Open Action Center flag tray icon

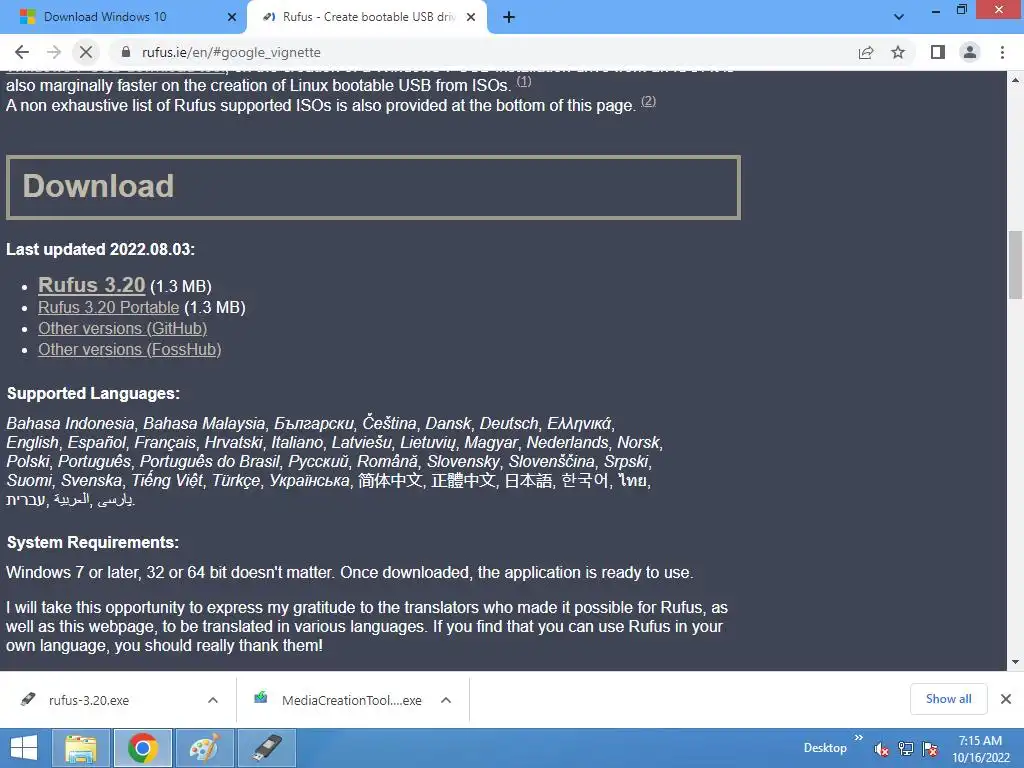930,749
